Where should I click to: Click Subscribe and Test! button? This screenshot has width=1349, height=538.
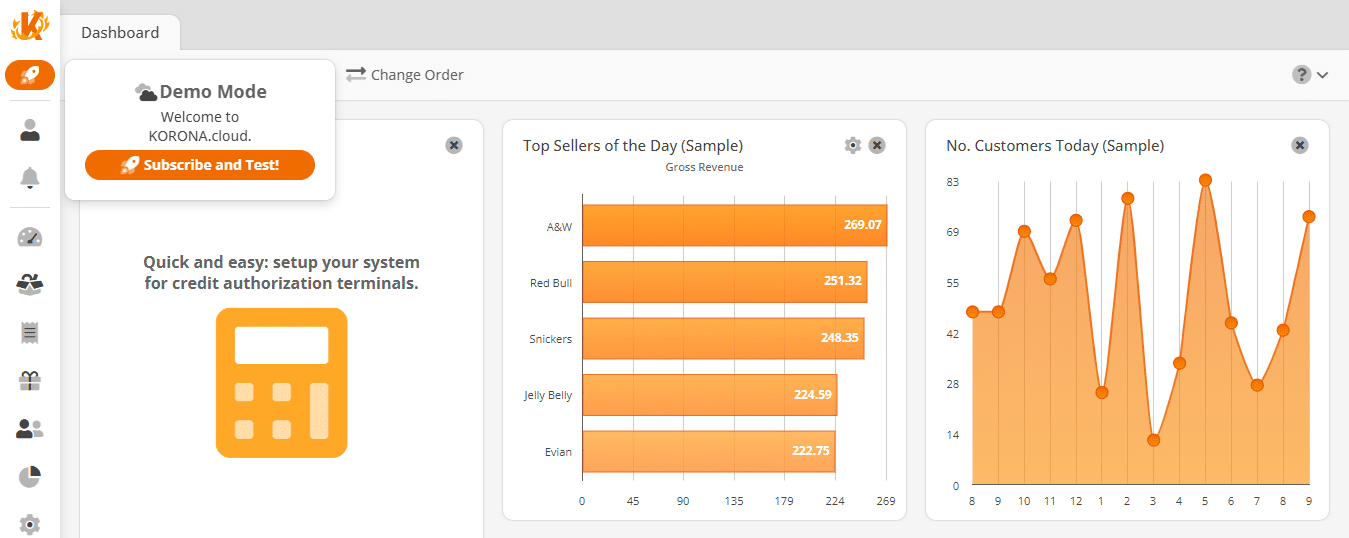pos(200,165)
